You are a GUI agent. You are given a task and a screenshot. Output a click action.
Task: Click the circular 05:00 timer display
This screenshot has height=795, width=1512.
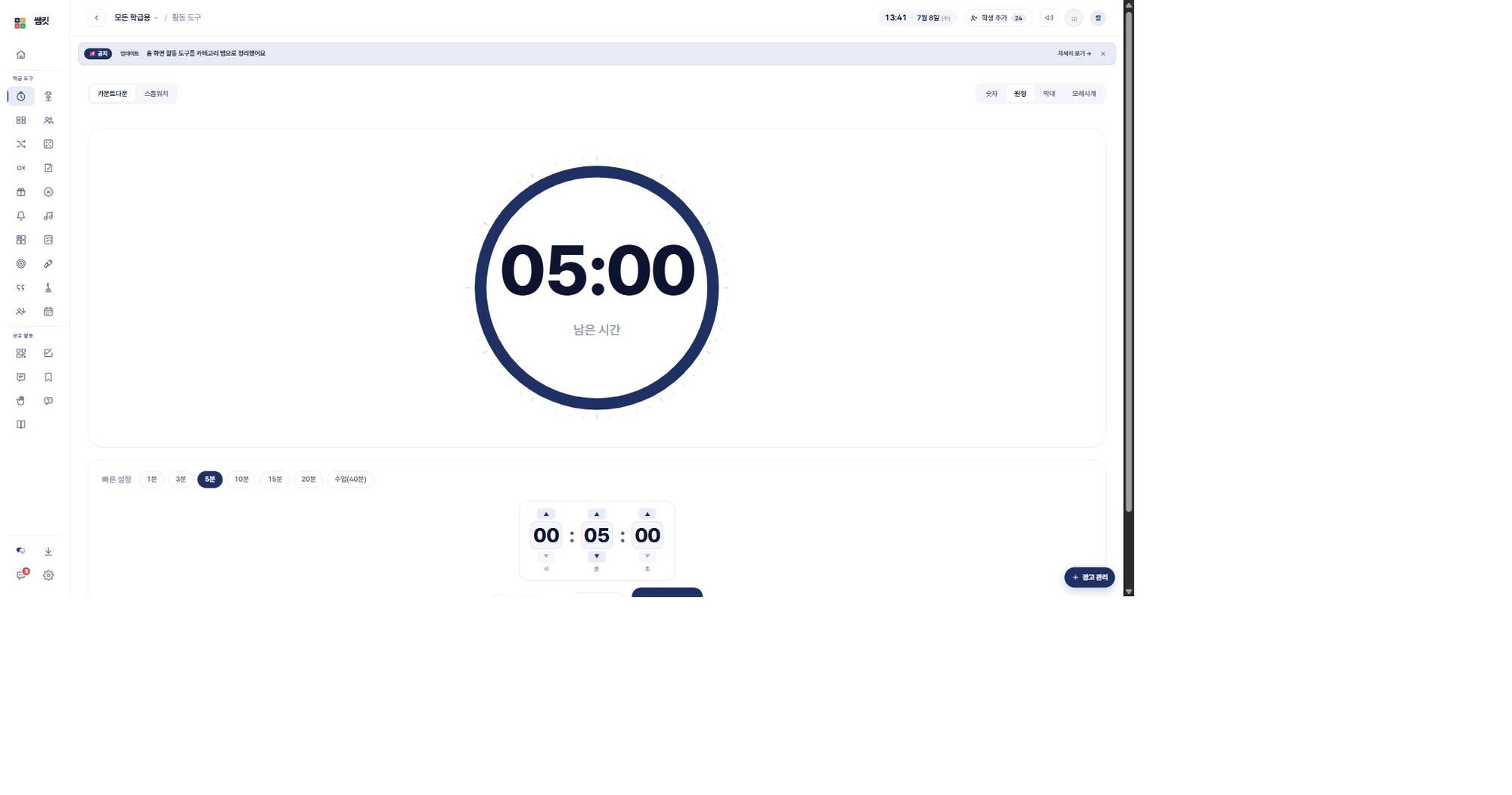point(597,287)
